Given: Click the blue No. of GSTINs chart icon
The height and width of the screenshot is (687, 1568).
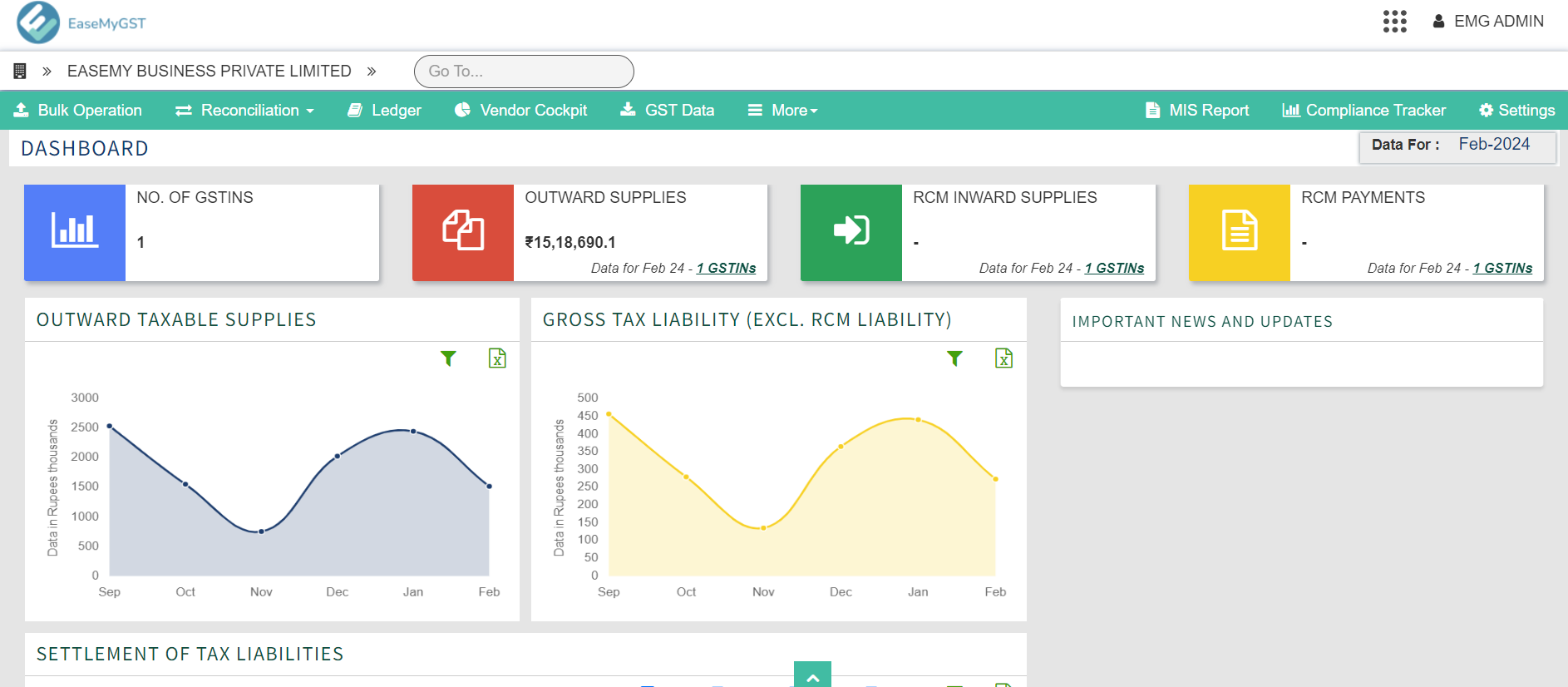Looking at the screenshot, I should pos(75,232).
